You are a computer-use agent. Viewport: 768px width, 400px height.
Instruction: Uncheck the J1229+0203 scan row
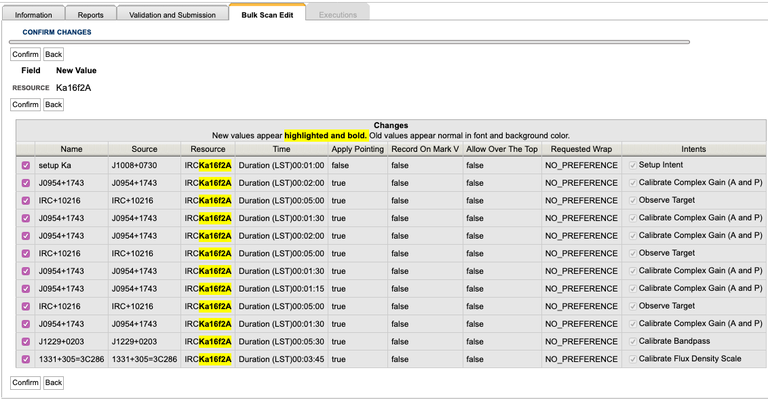point(26,341)
